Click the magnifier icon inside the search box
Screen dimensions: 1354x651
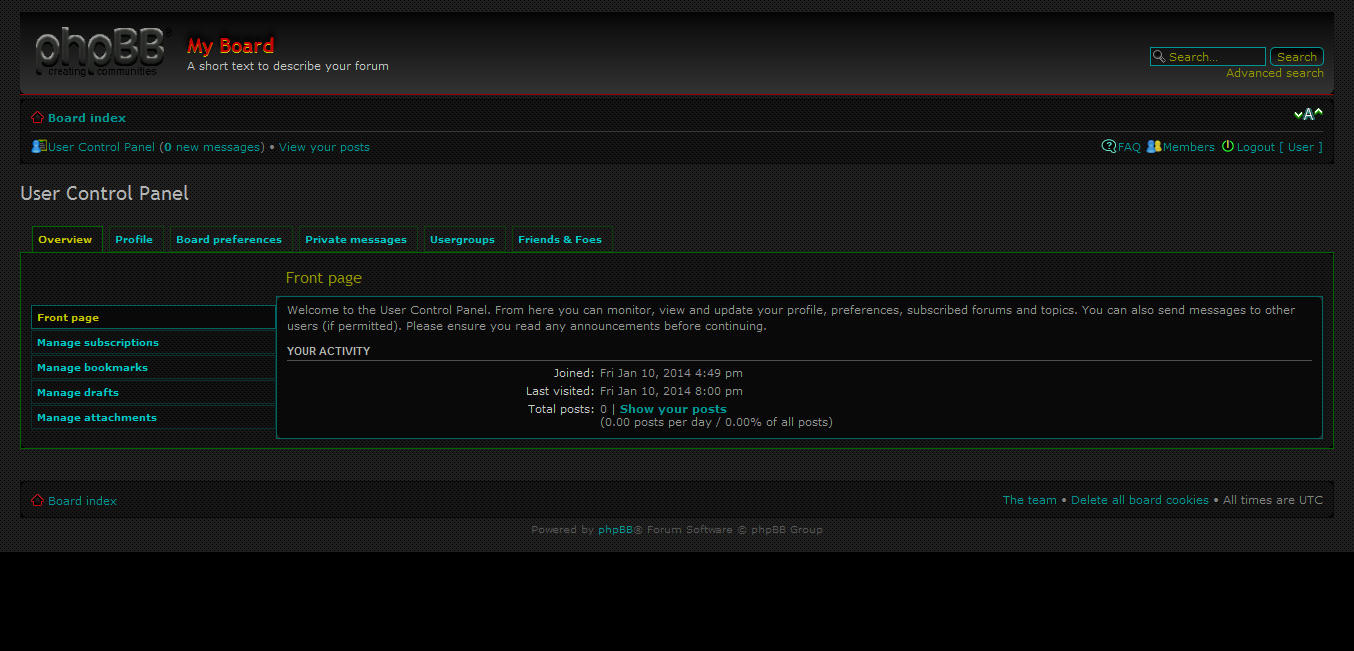1159,56
